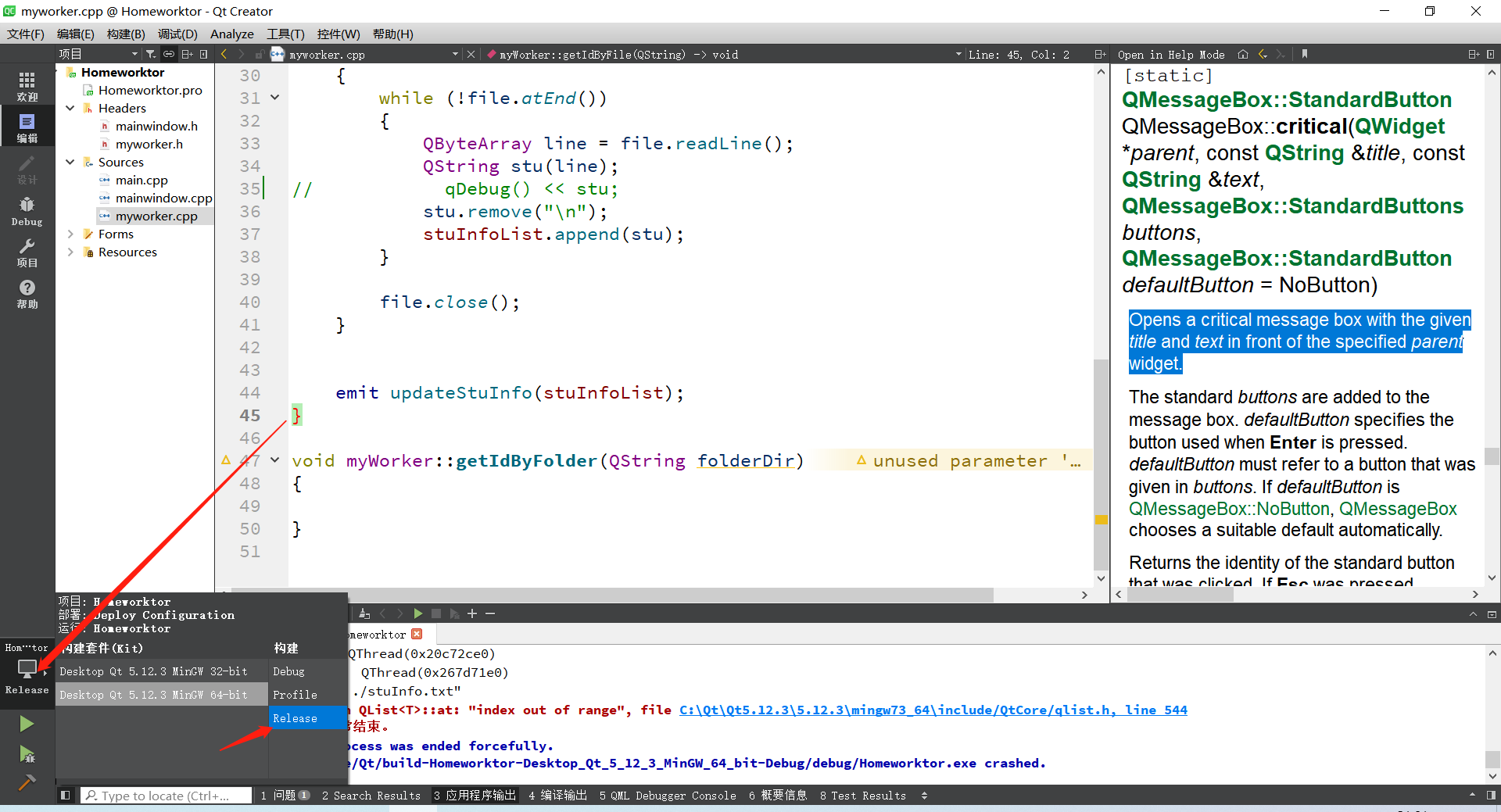Viewport: 1501px width, 812px height.
Task: Run the project with the green arrow
Action: click(27, 724)
